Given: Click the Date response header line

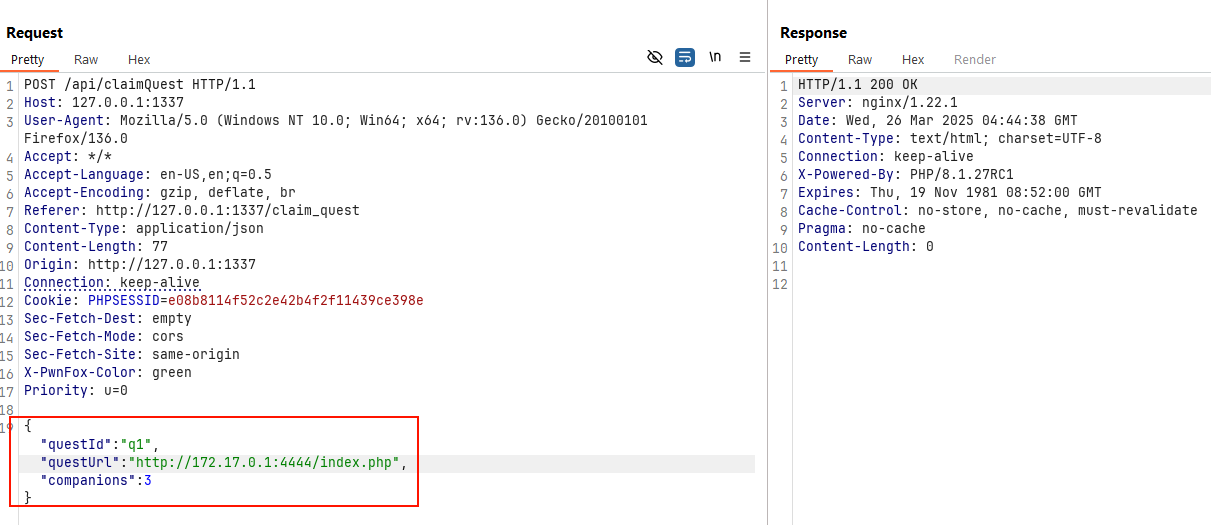Looking at the screenshot, I should click(938, 121).
